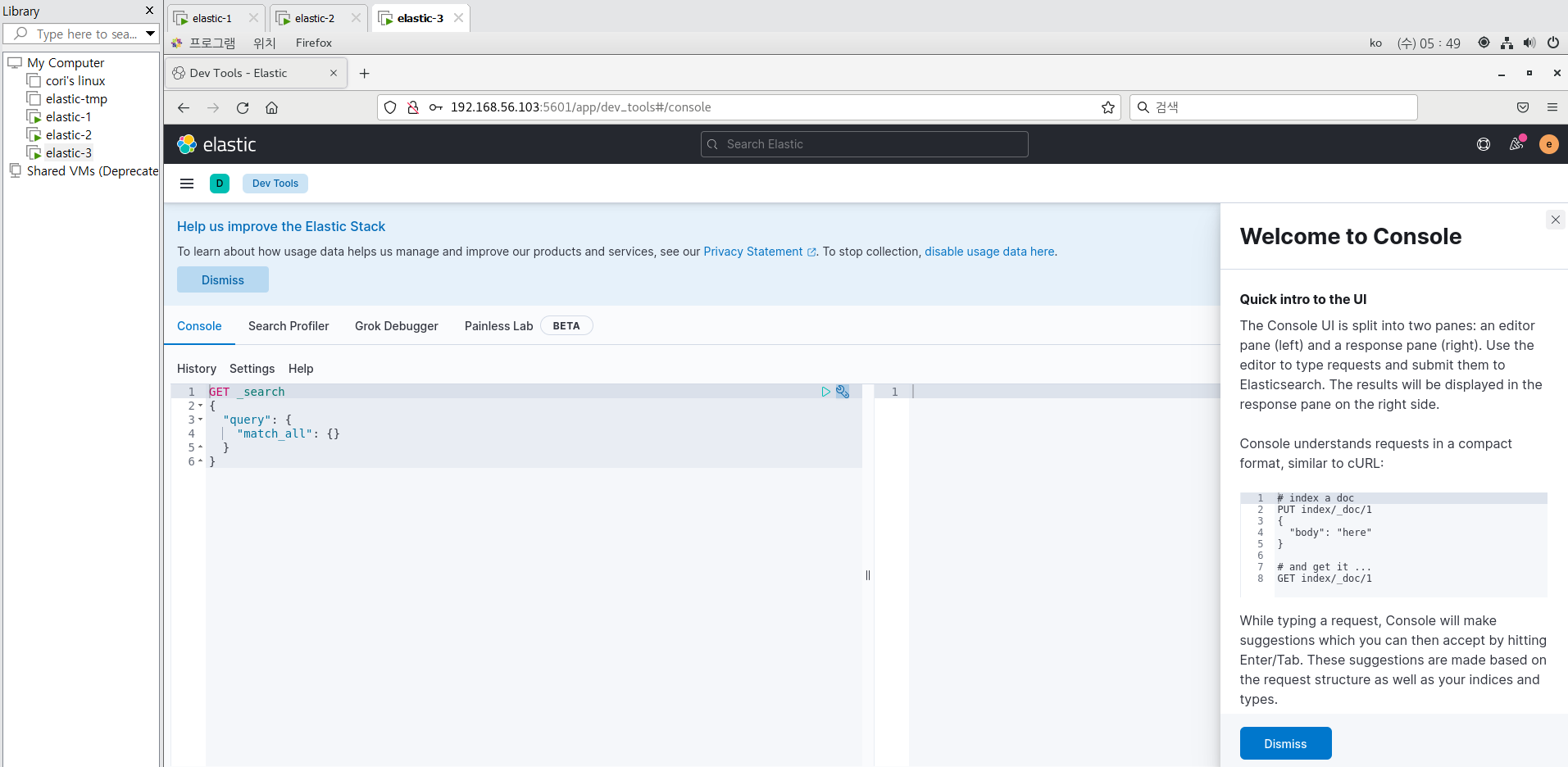Viewport: 1568px width, 767px height.
Task: Click the ko keyboard language indicator
Action: click(x=1375, y=43)
